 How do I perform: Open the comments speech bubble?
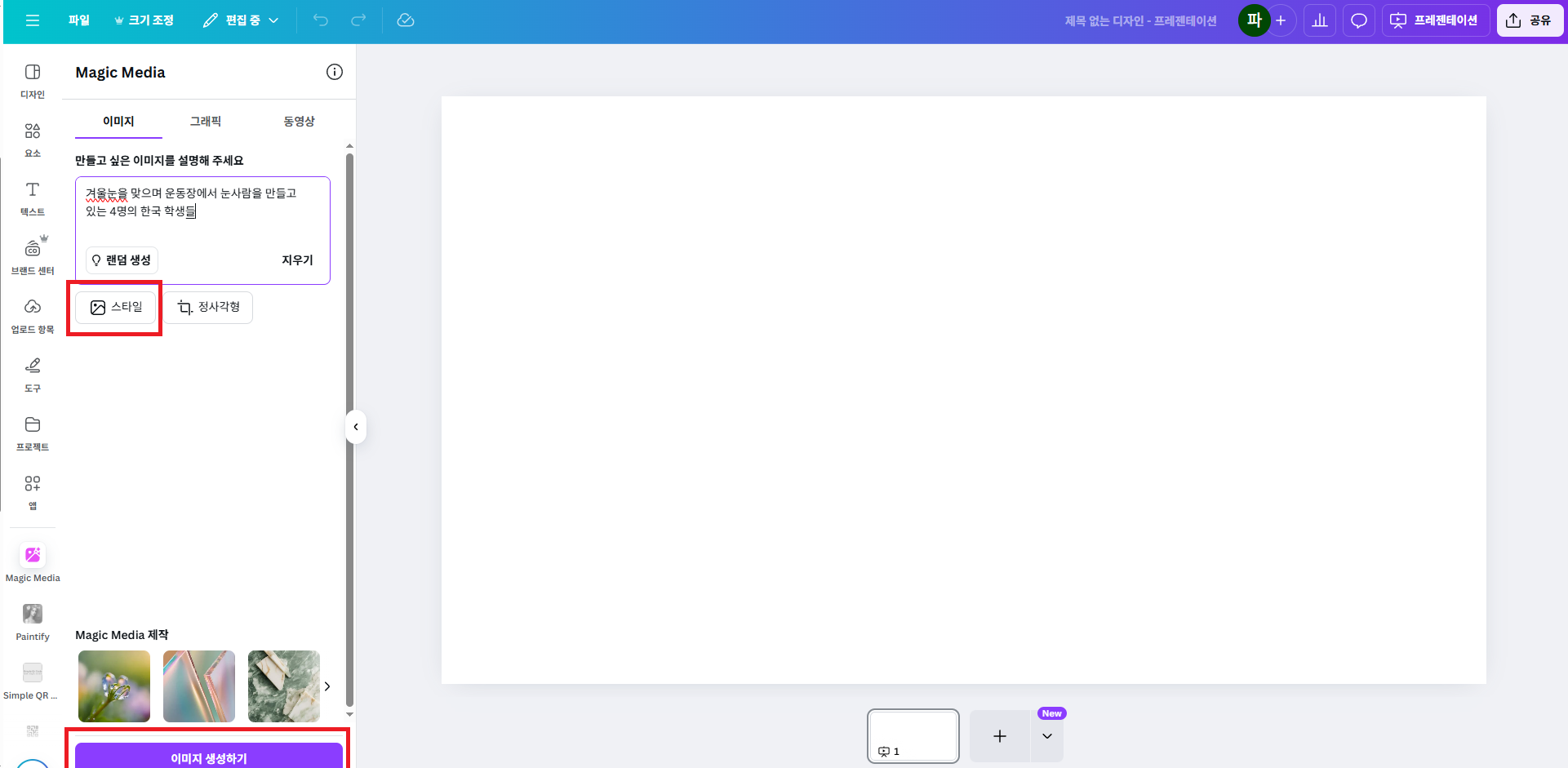(1359, 20)
